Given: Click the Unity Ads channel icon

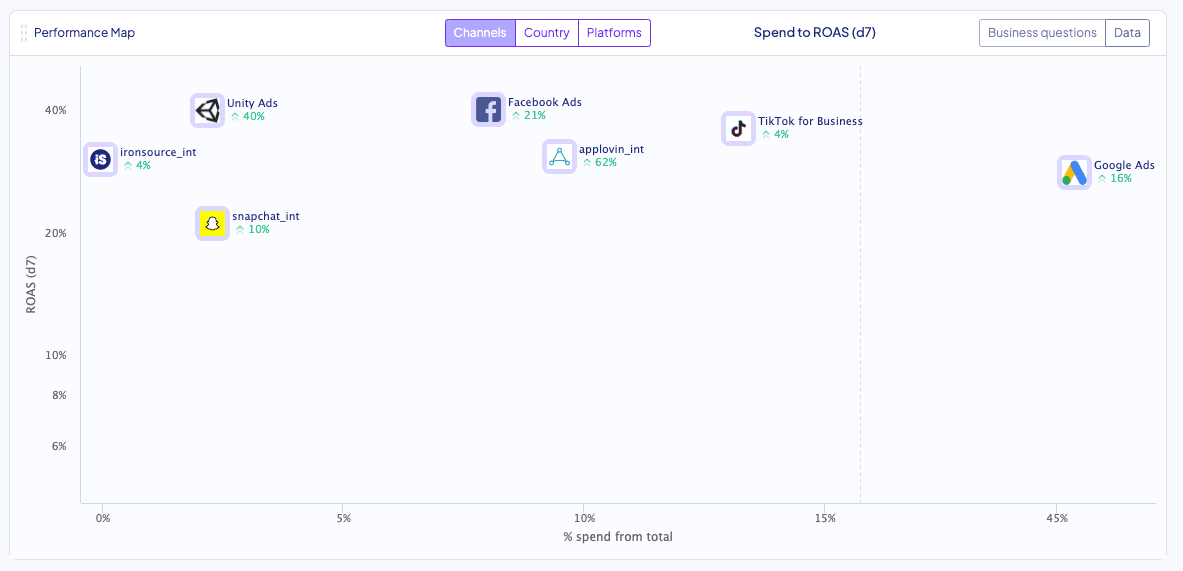Looking at the screenshot, I should 207,110.
